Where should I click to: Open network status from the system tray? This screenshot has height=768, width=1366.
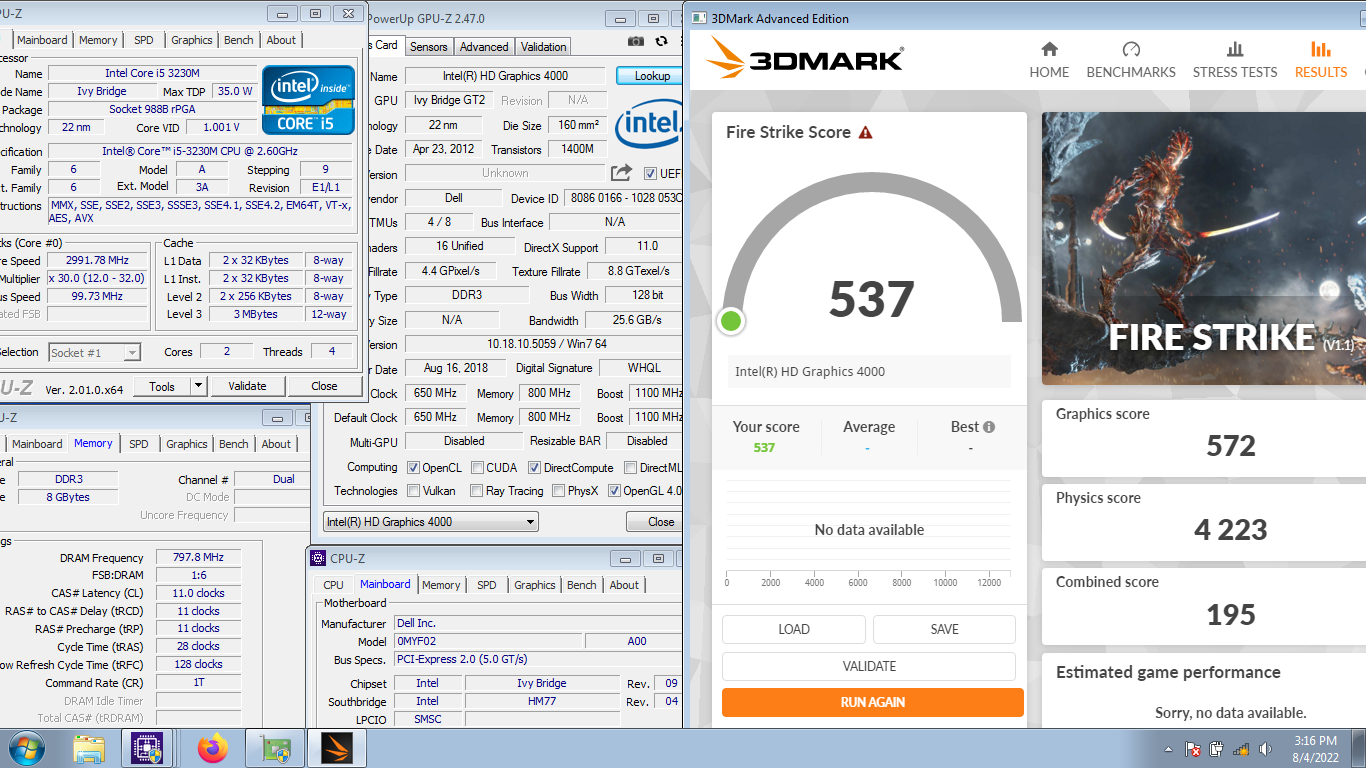pos(1241,749)
